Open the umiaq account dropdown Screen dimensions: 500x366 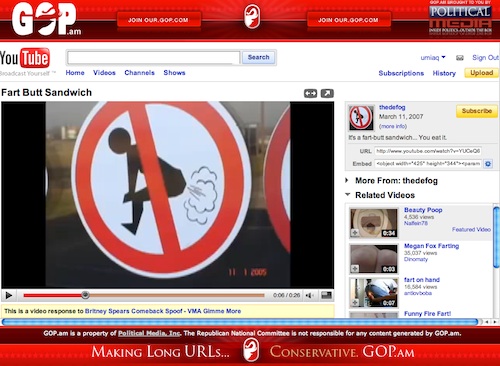[433, 58]
